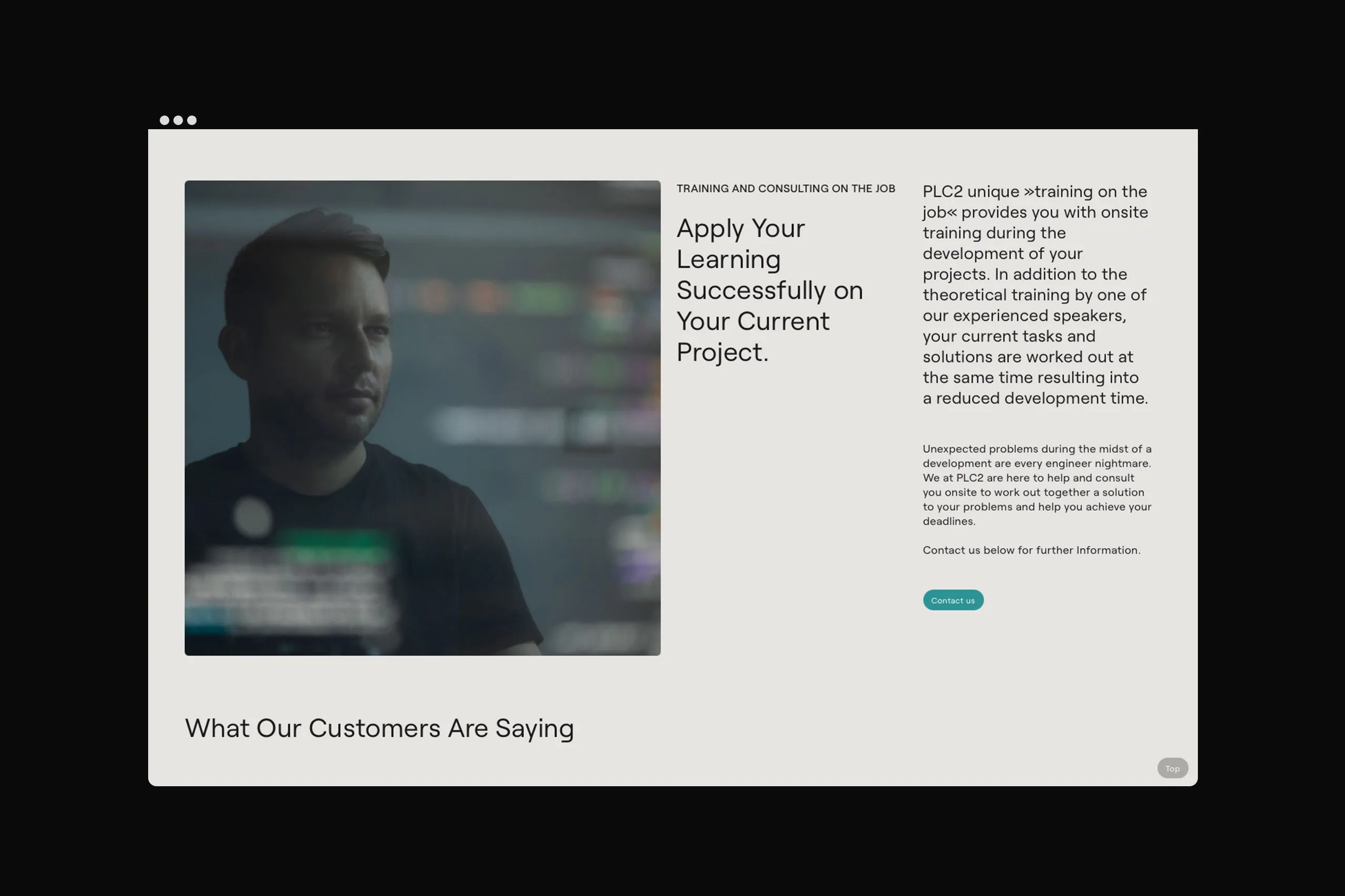Viewport: 1345px width, 896px height.
Task: Click the blurred white circle in the photo
Action: (252, 516)
